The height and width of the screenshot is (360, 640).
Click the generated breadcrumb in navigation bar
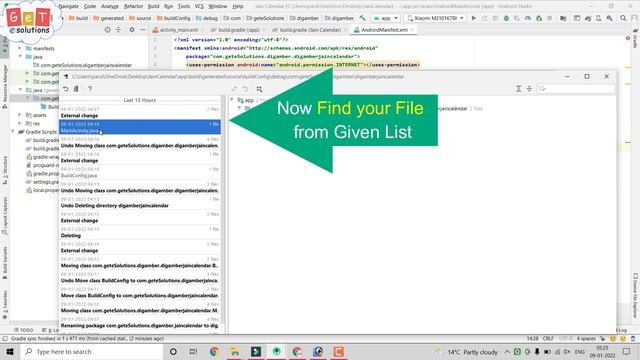109,18
